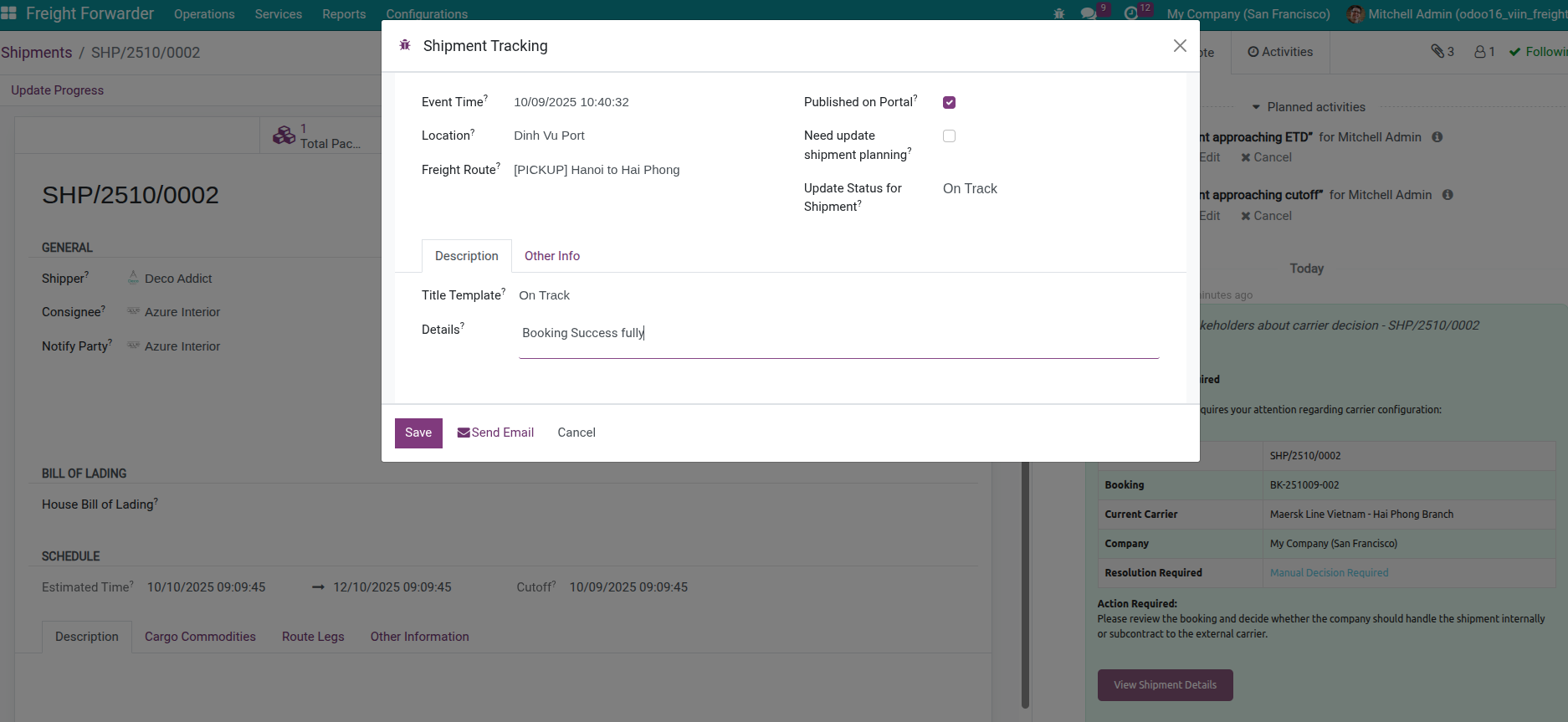Click the Save button
This screenshot has height=722, width=1568.
(x=418, y=433)
